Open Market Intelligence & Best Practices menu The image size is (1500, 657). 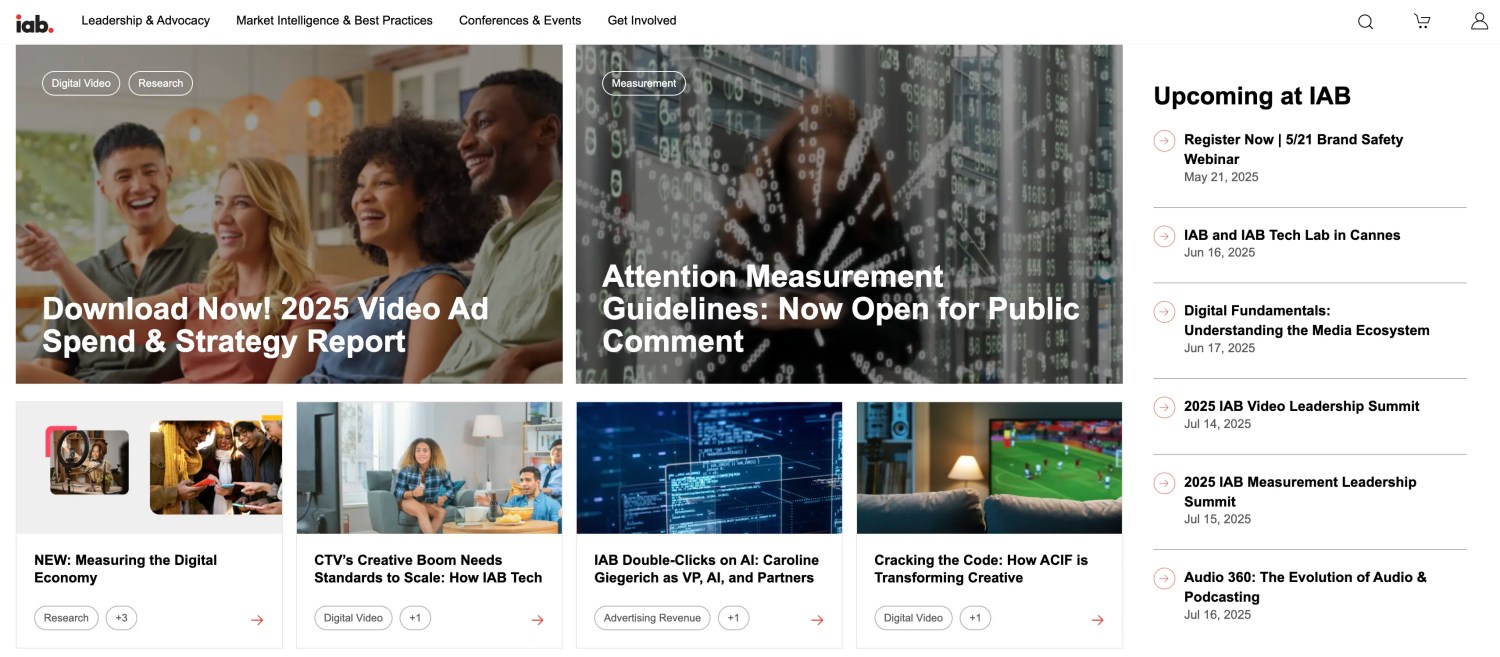(334, 20)
